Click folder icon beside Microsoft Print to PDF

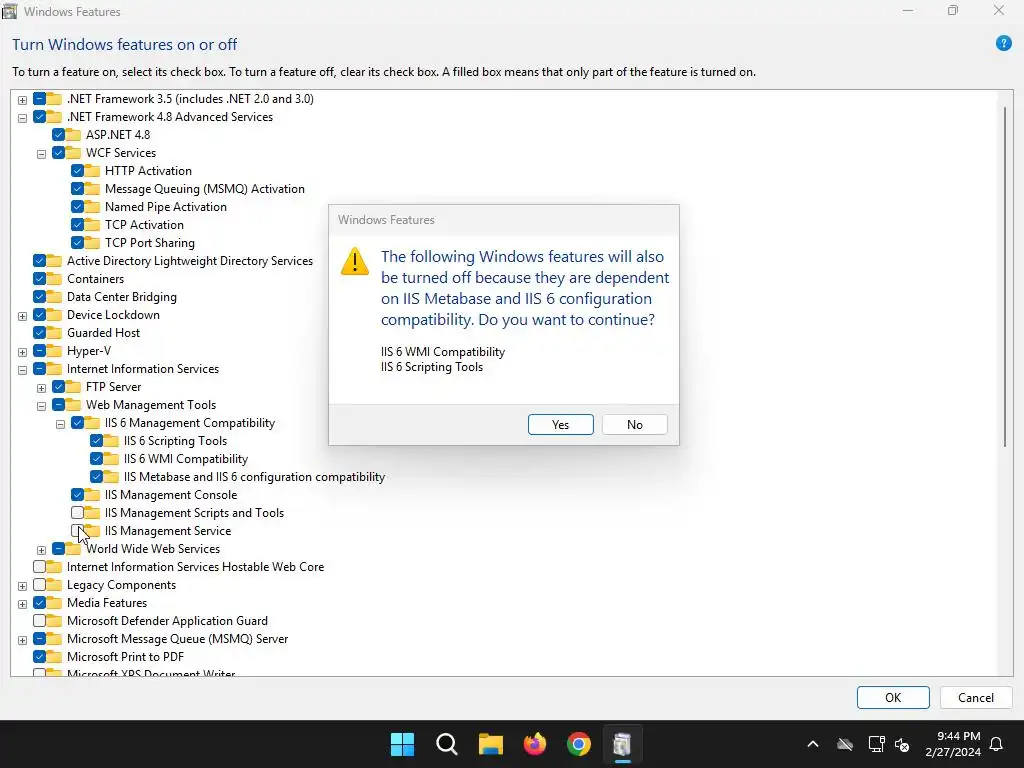(55, 657)
